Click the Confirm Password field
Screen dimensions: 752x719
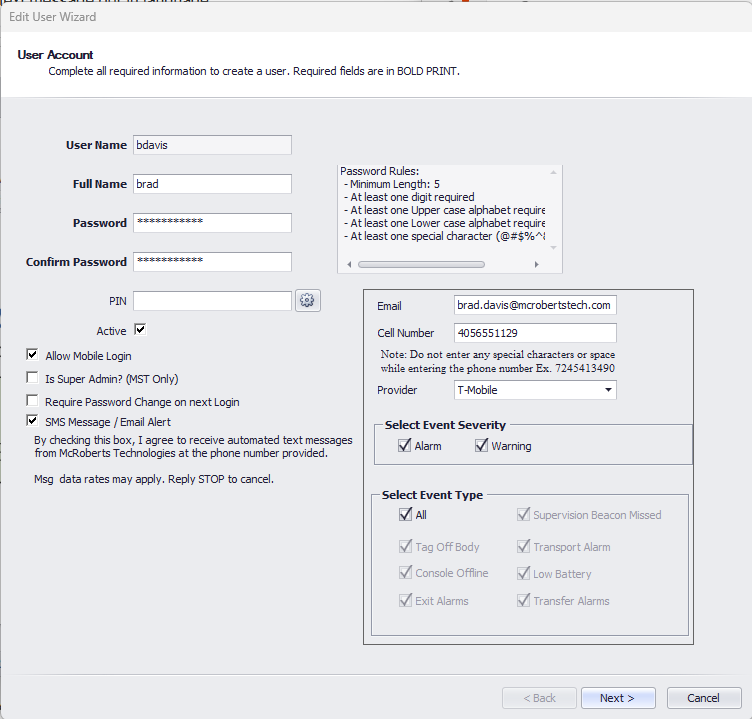(x=212, y=261)
